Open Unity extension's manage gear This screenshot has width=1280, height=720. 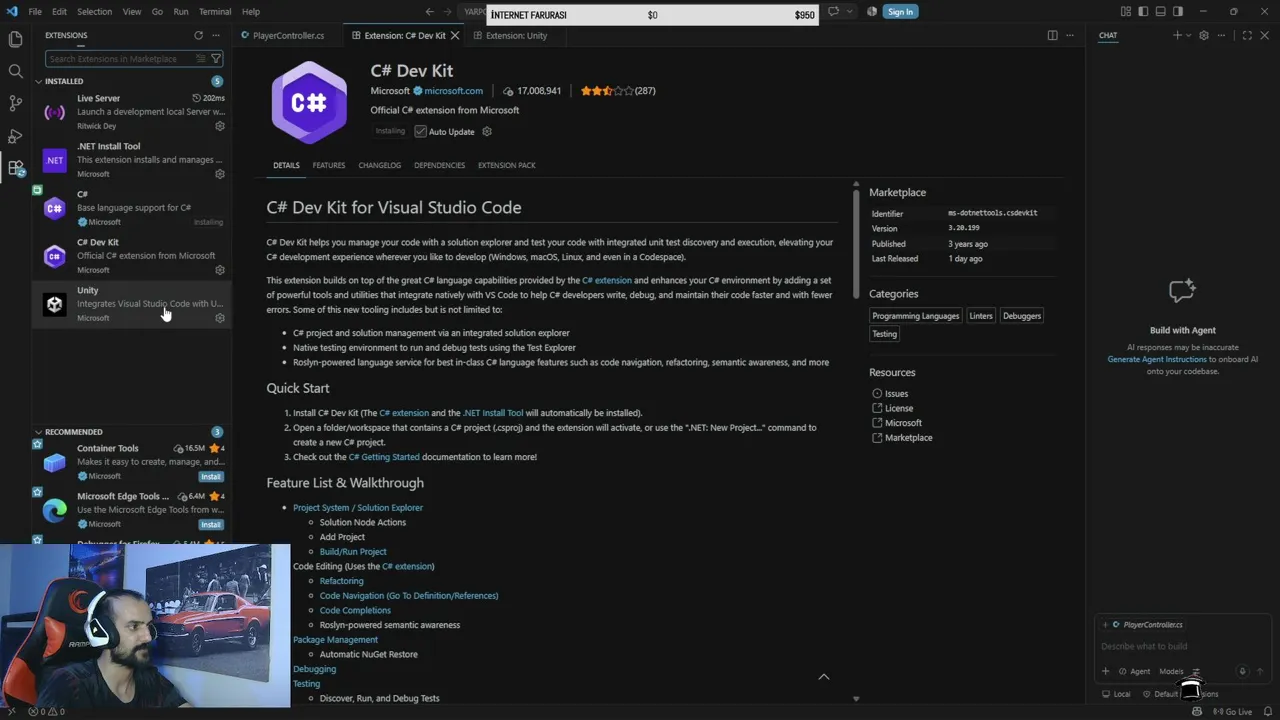click(x=220, y=318)
